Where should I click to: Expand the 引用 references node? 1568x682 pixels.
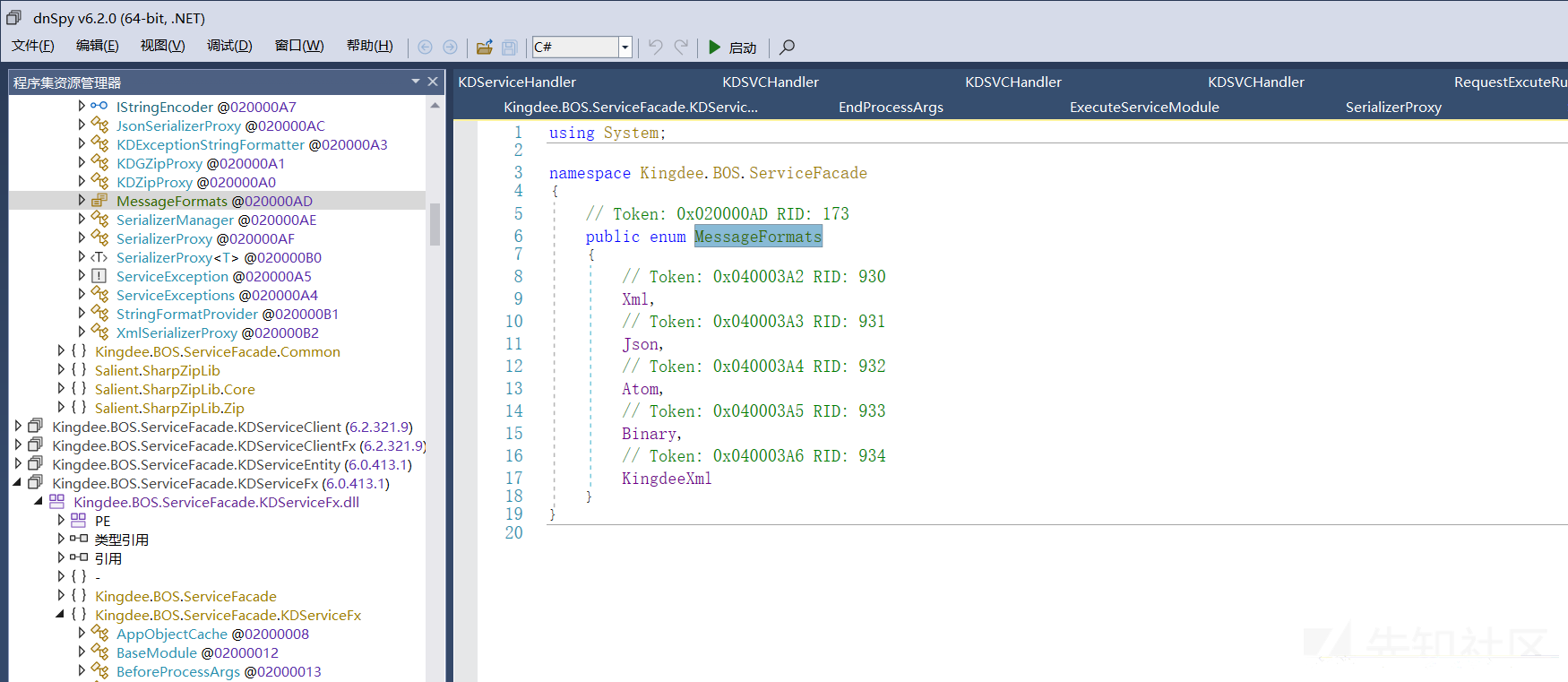pos(60,558)
